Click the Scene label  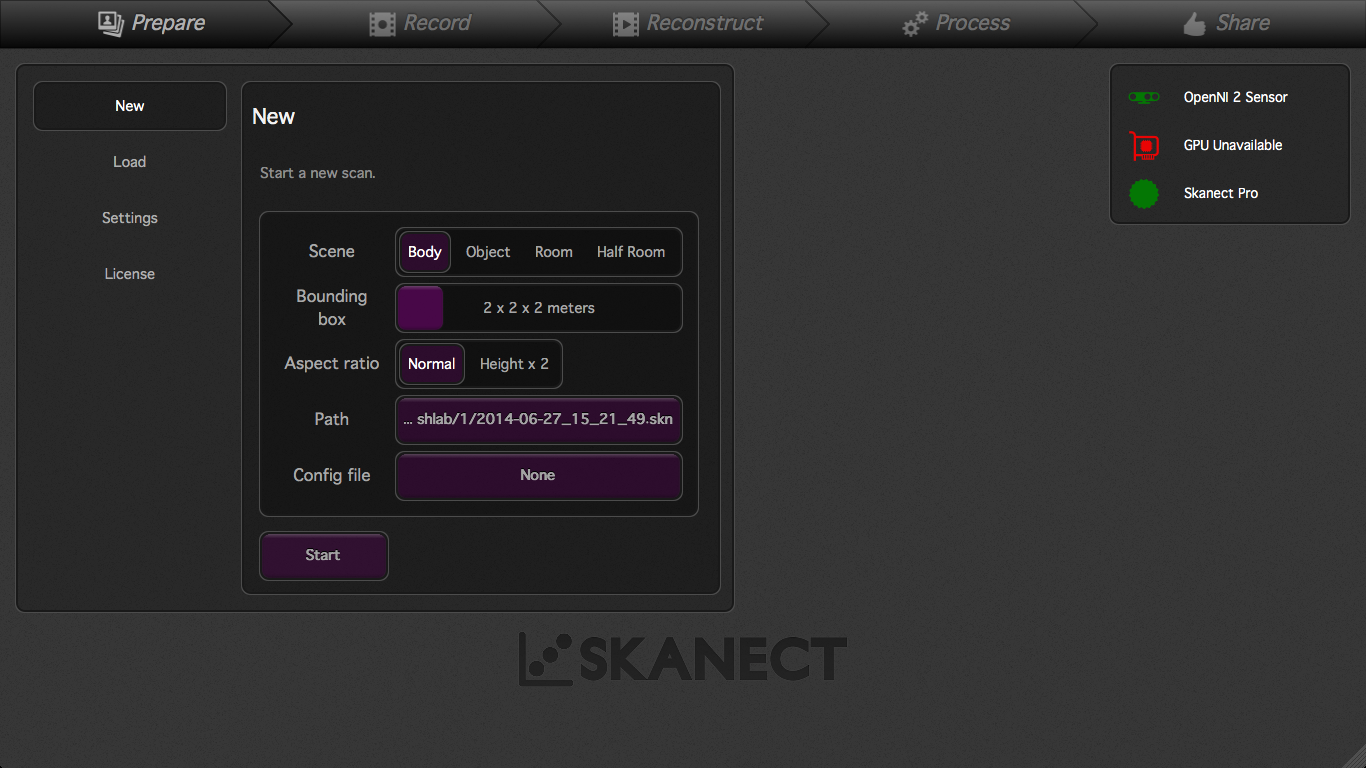[x=332, y=252]
